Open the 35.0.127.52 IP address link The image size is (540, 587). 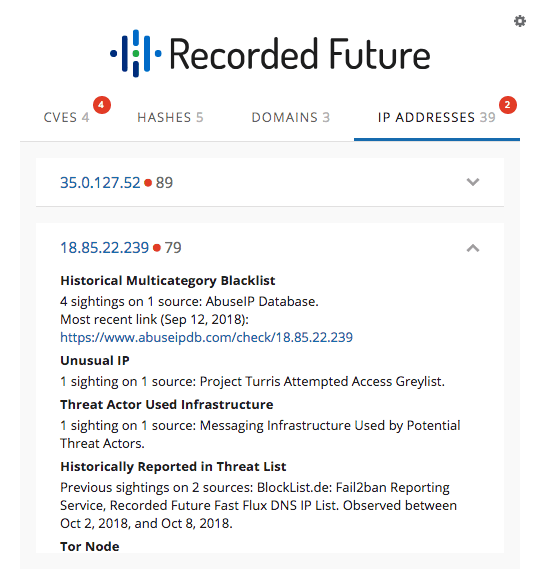(x=100, y=183)
